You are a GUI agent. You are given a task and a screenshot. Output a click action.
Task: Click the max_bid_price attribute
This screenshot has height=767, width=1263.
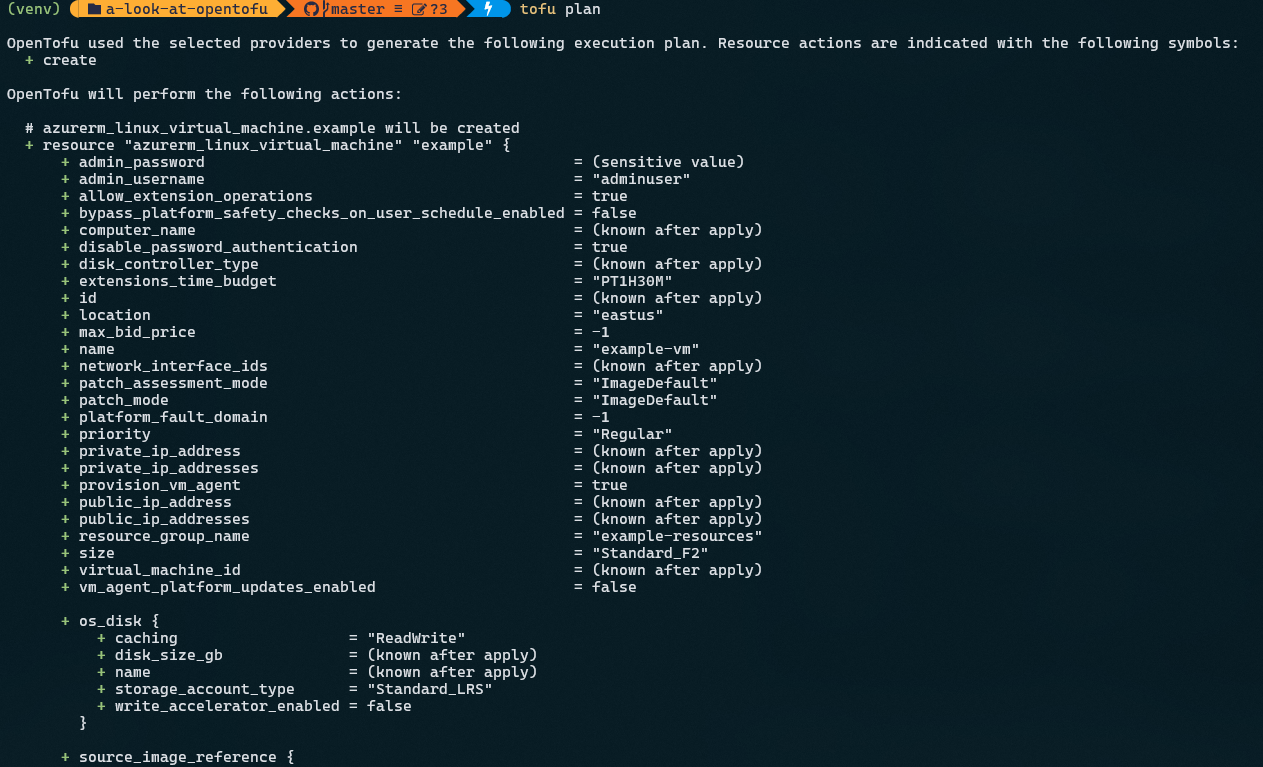click(x=137, y=332)
